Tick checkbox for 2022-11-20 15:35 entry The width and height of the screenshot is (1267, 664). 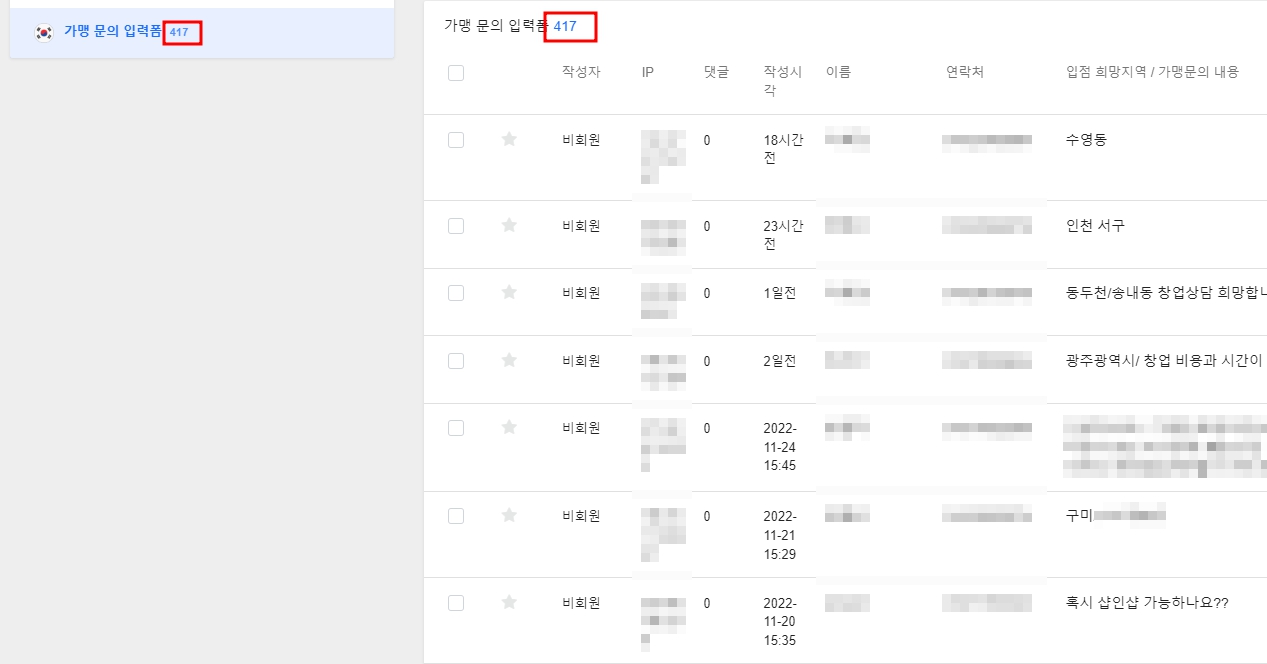[x=456, y=603]
